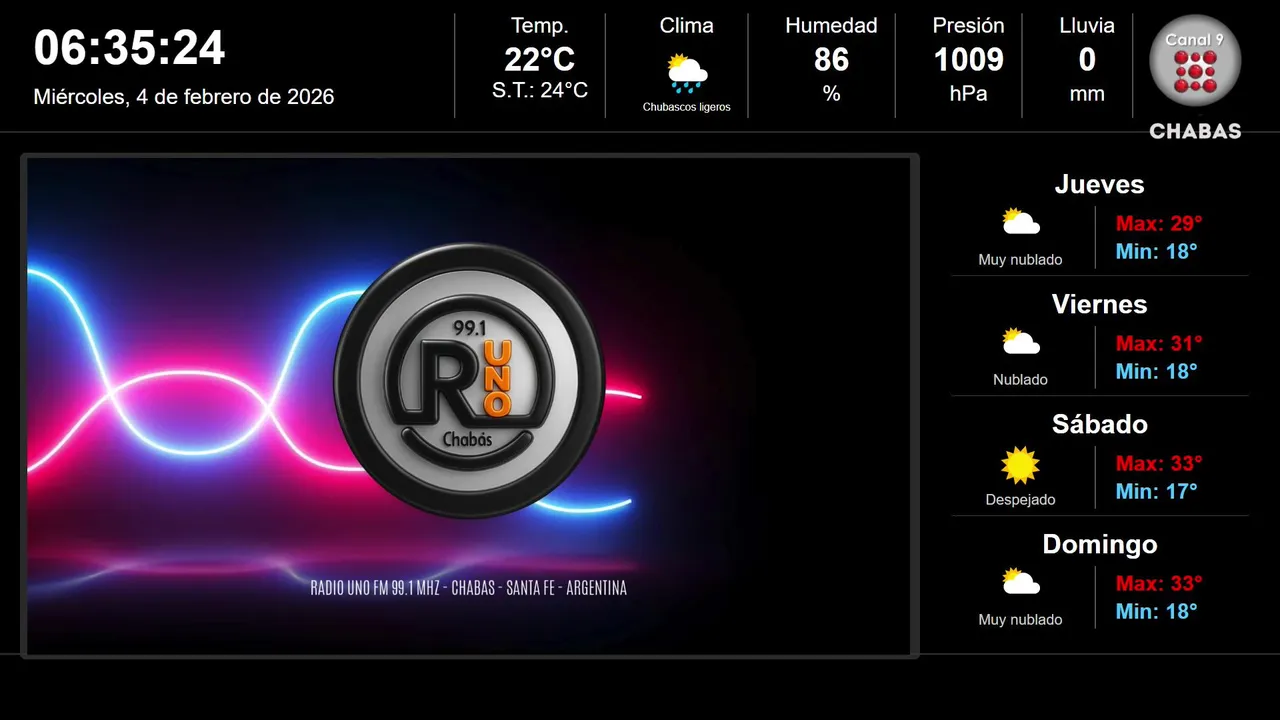Viewport: 1280px width, 720px height.
Task: Click the clock showing 06:35:24
Action: tap(130, 48)
